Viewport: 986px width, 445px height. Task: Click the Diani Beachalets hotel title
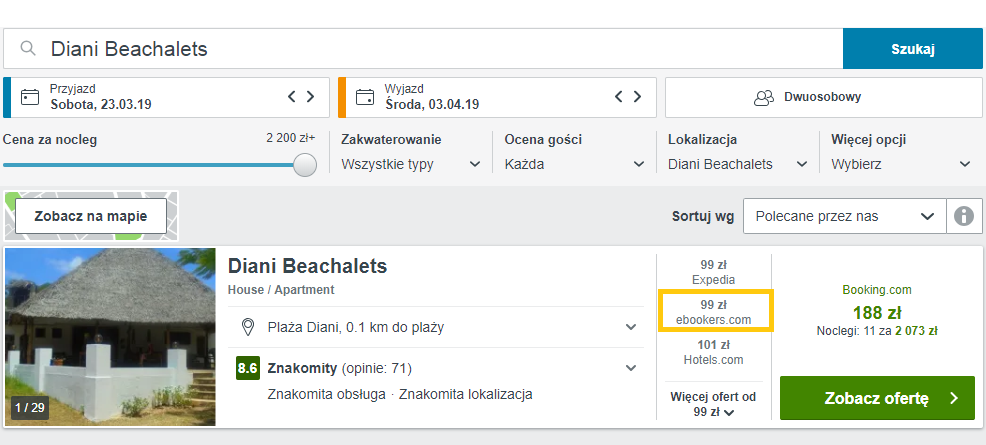(x=307, y=266)
